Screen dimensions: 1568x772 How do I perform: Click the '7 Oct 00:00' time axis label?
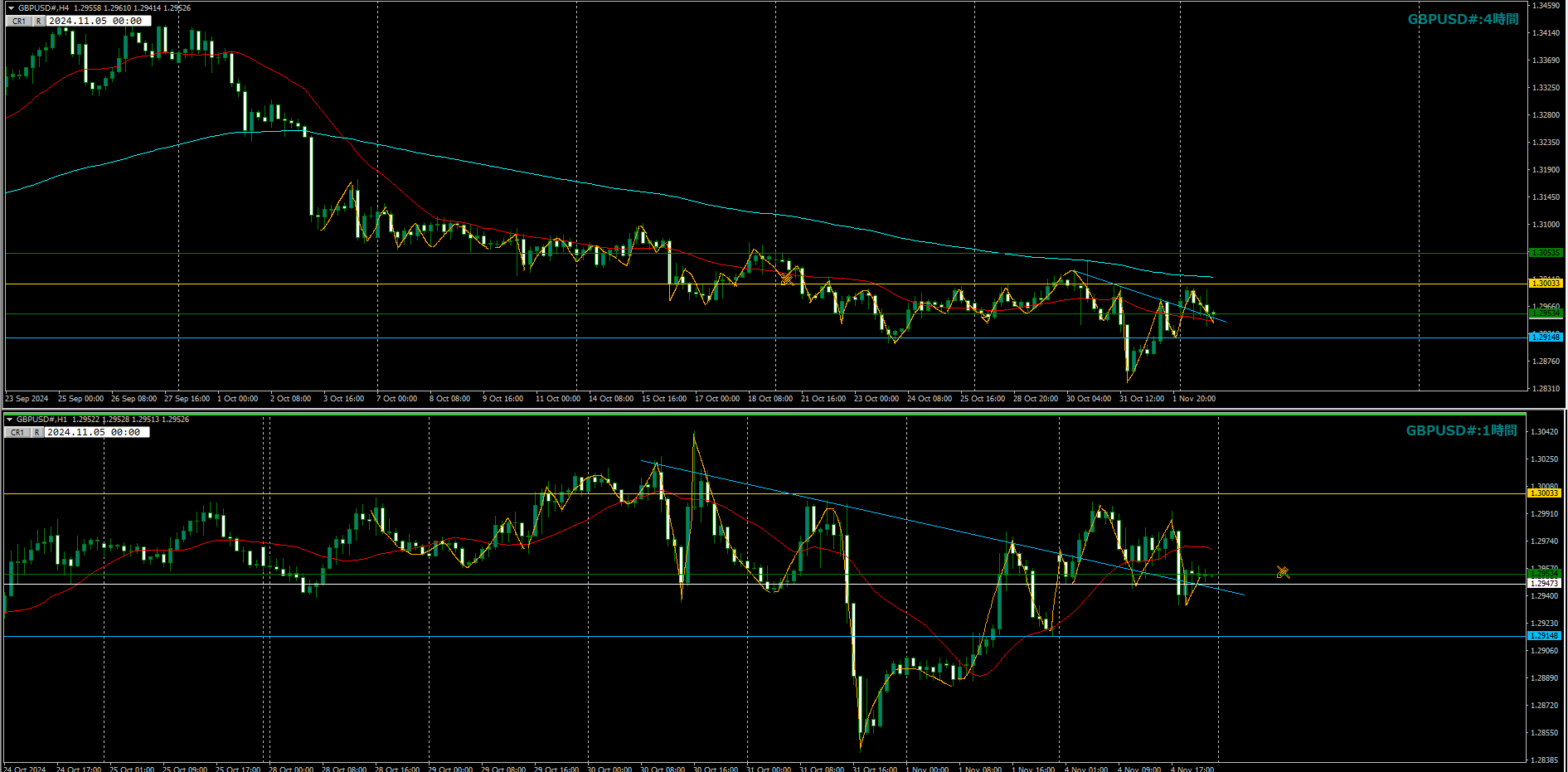[x=397, y=399]
